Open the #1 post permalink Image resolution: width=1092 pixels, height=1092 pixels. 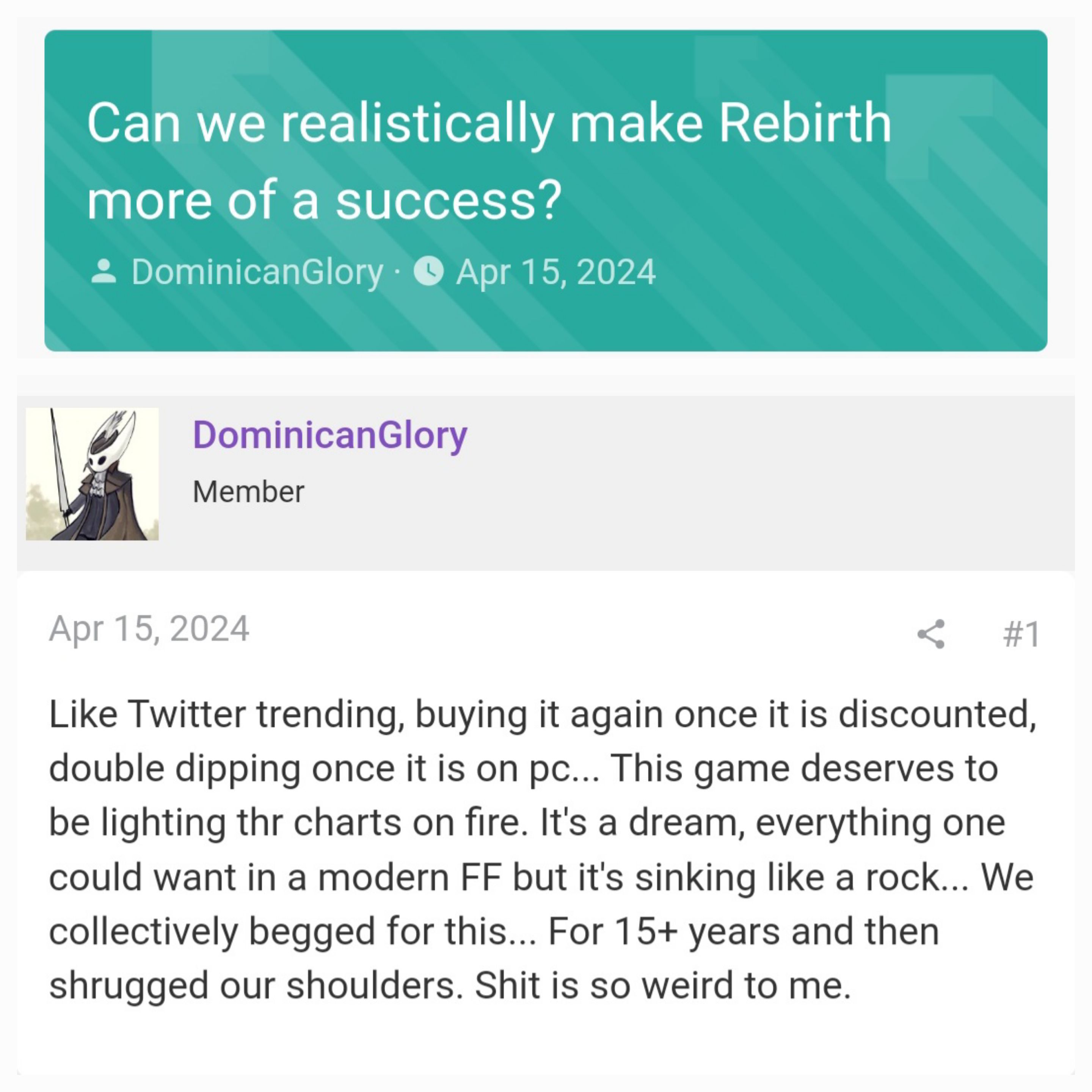[x=1021, y=634]
